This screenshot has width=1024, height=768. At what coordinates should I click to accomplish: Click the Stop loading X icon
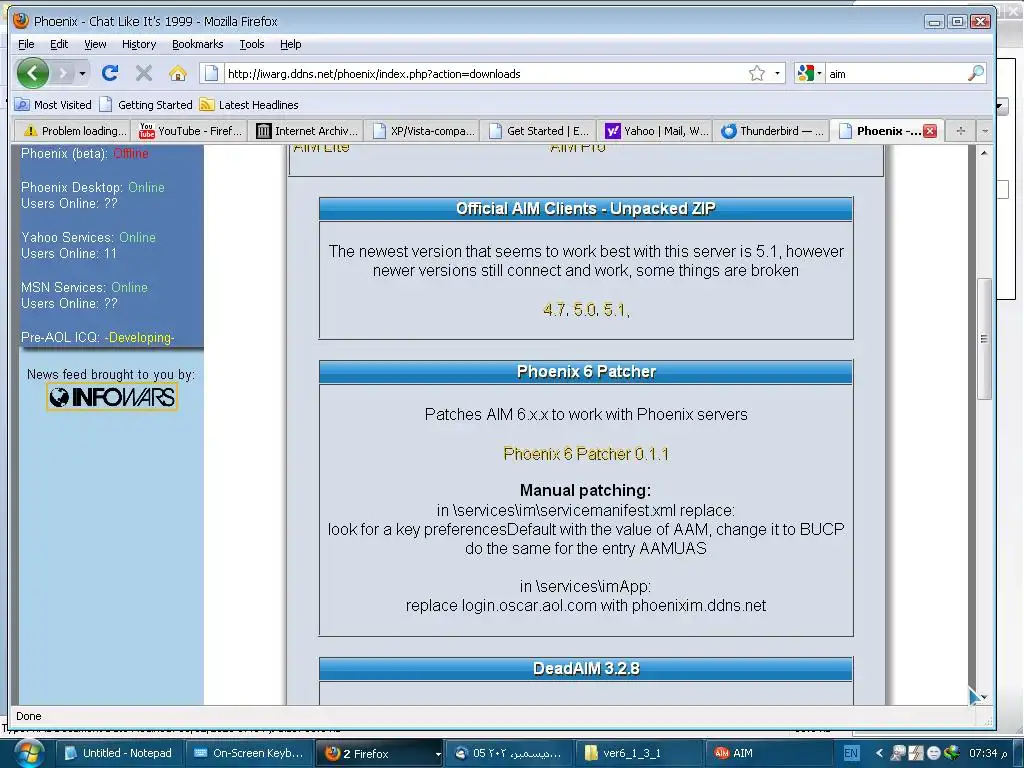pos(144,73)
